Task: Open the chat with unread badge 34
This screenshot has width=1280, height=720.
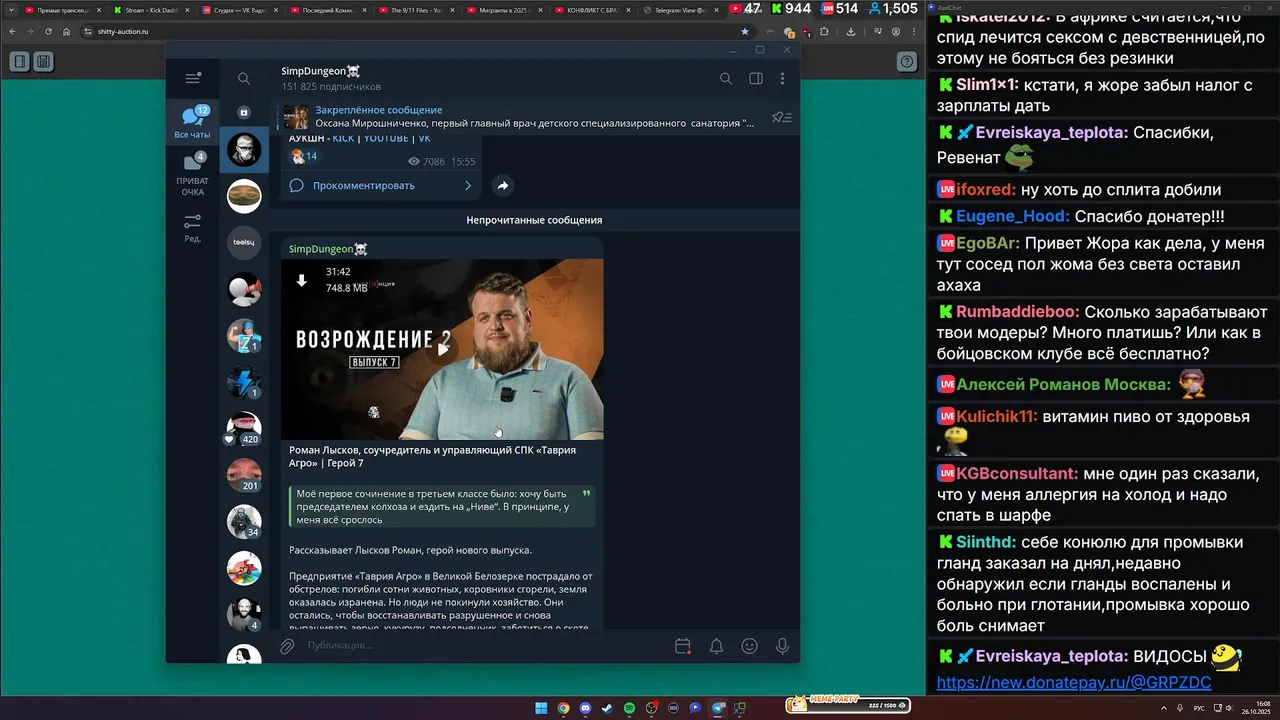Action: pyautogui.click(x=244, y=521)
